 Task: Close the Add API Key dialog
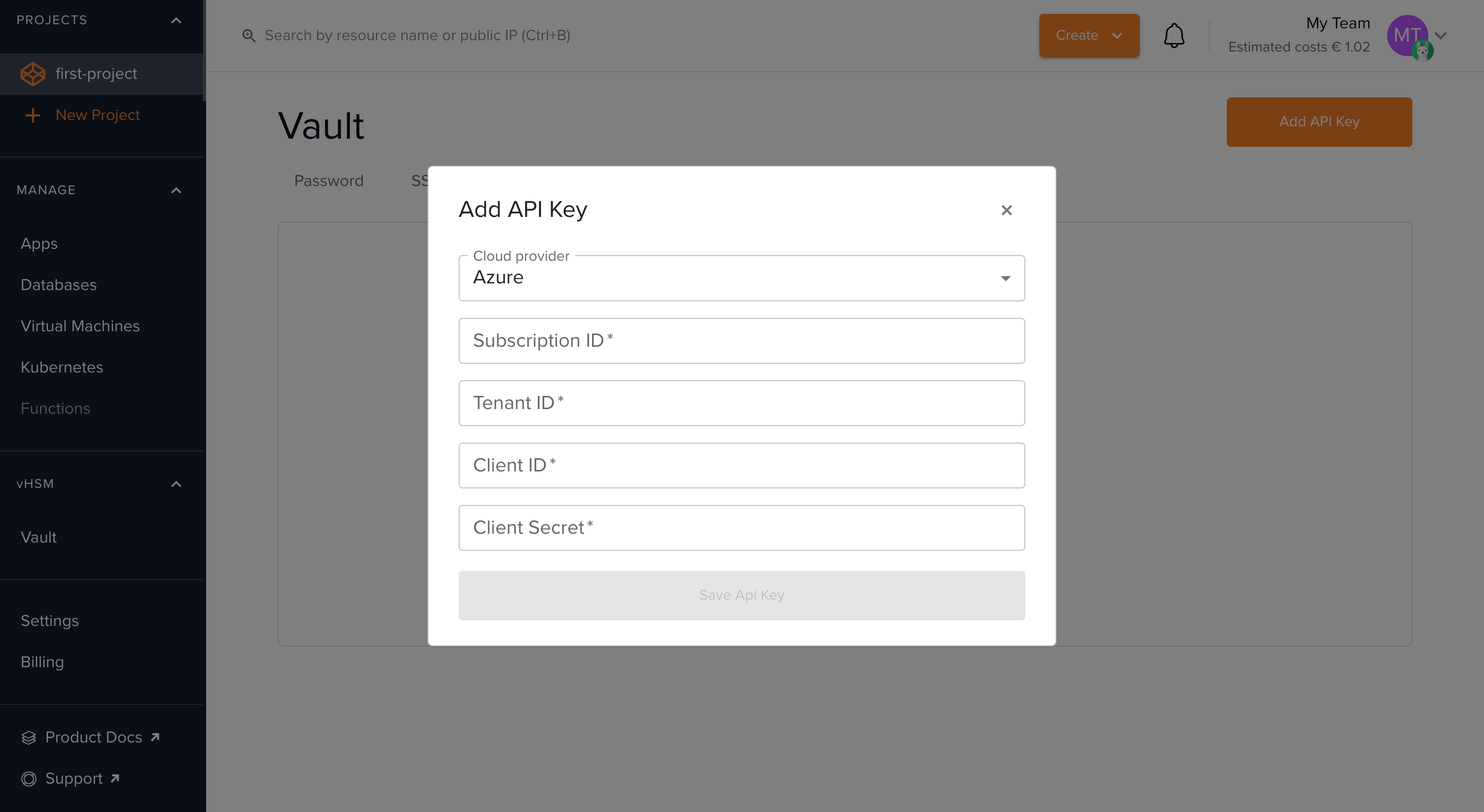(1006, 210)
